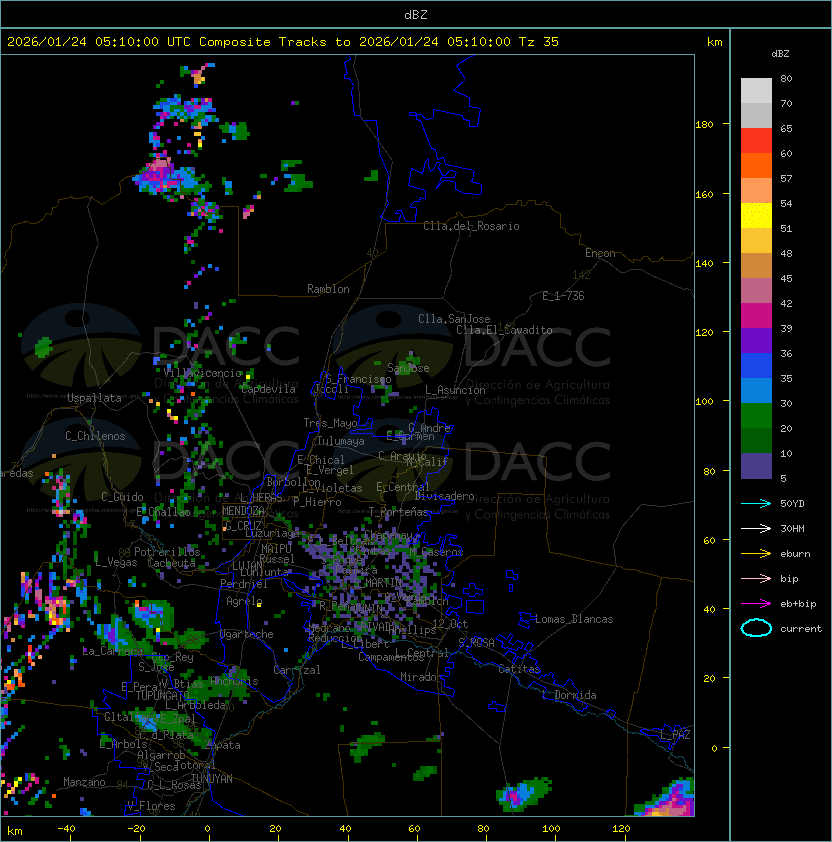
Task: Pick the bright yellow dBZ scale swatch
Action: pos(756,216)
